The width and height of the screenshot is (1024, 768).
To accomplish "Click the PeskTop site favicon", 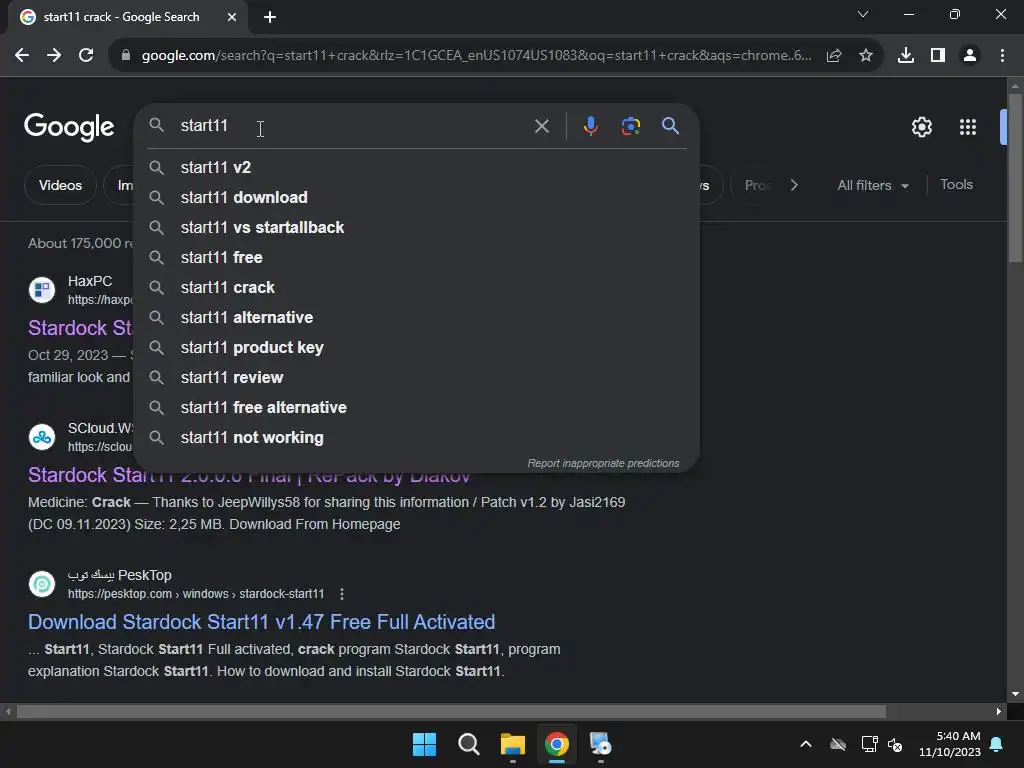I will click(x=42, y=584).
